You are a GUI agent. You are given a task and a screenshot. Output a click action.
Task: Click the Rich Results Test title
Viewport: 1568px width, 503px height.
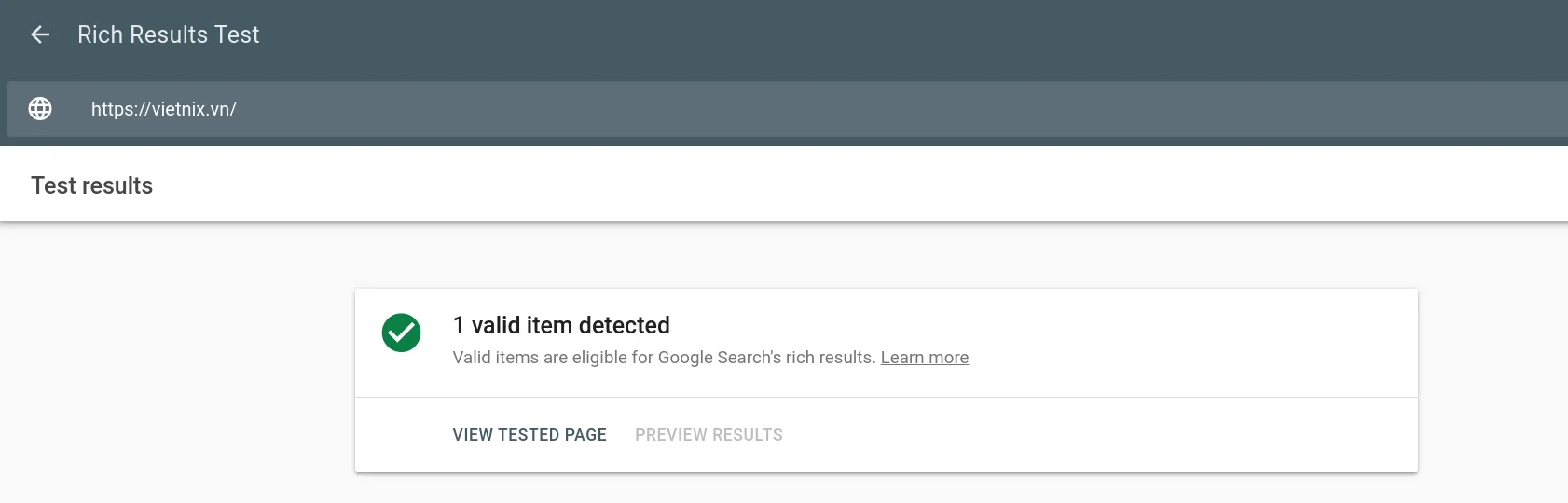coord(168,34)
